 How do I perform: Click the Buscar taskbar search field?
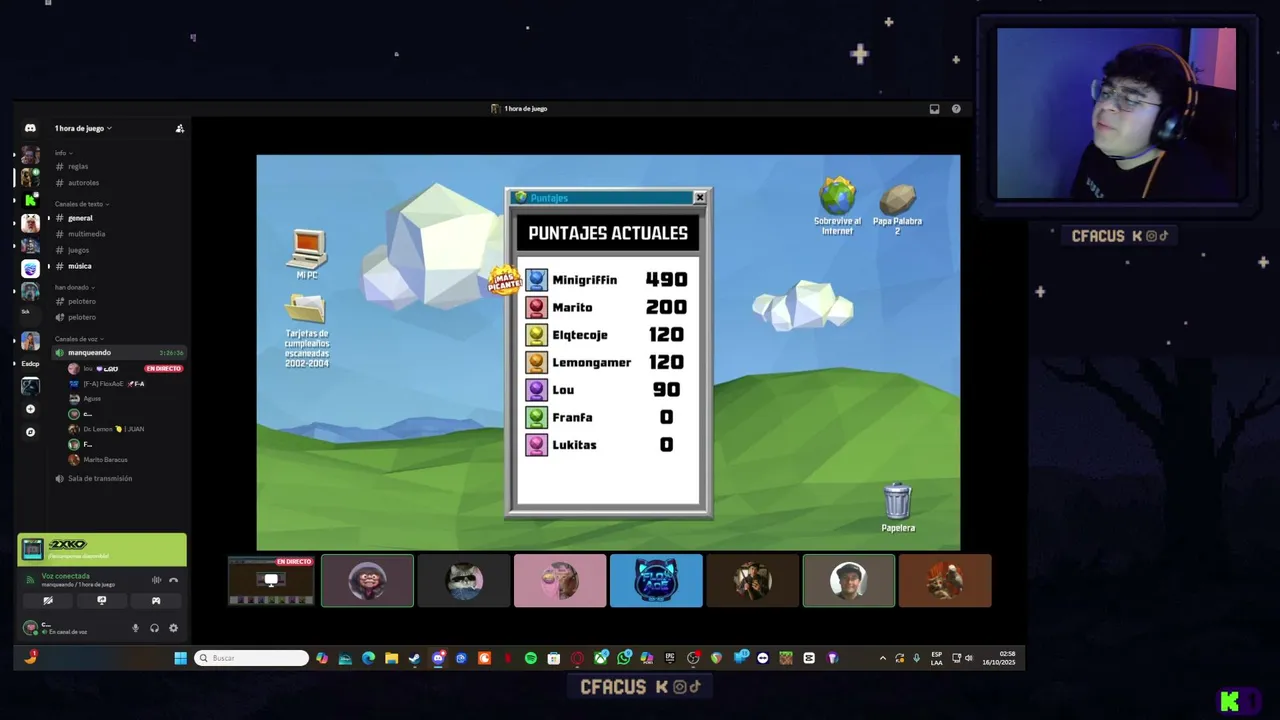pyautogui.click(x=252, y=658)
